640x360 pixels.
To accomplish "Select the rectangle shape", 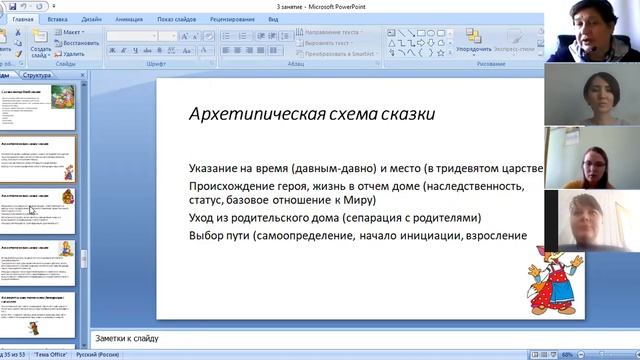I will click(x=421, y=33).
